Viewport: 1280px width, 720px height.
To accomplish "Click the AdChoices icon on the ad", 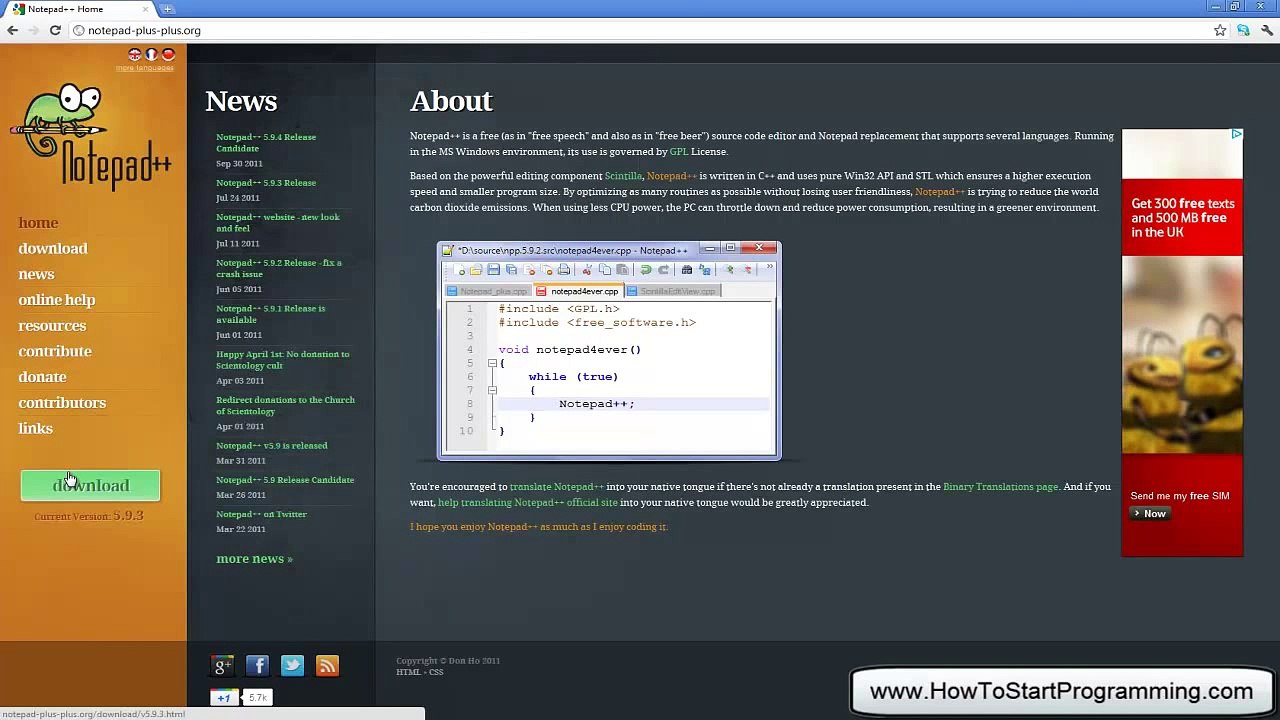I will [1236, 134].
